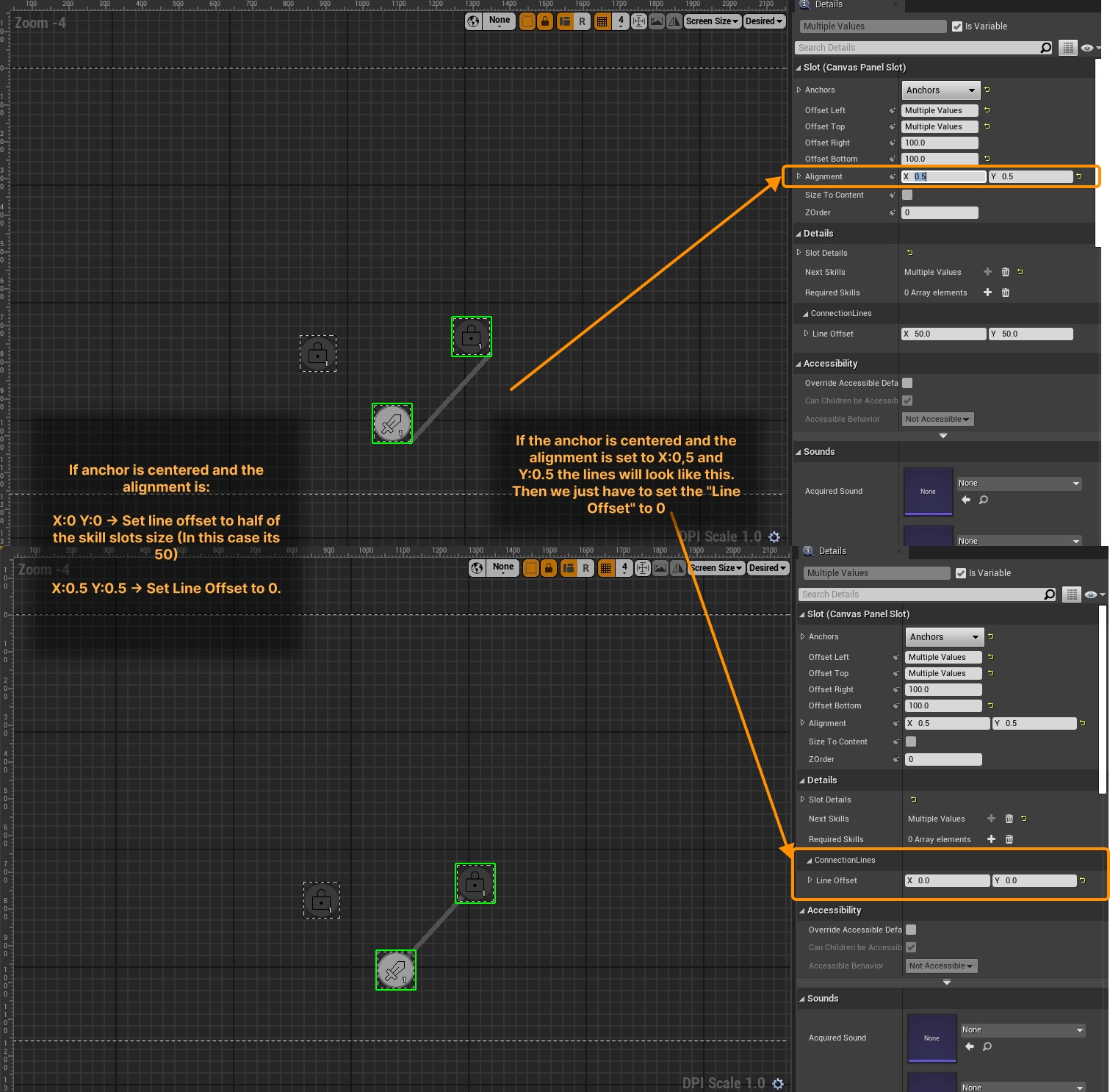Select the lower Details tab
The width and height of the screenshot is (1110, 1092).
coord(832,551)
